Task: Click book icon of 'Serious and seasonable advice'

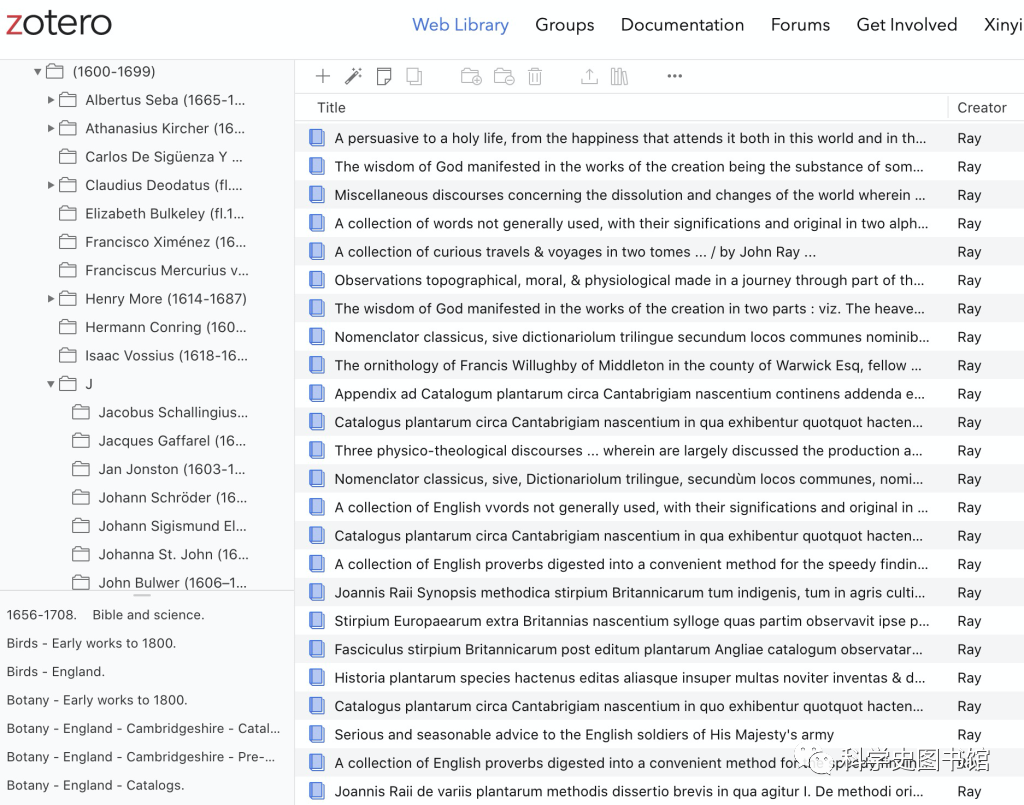Action: [x=317, y=734]
